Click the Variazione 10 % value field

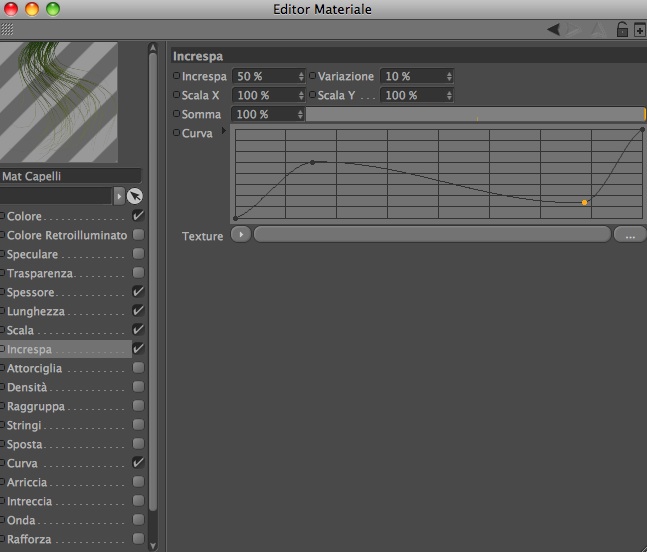[416, 76]
